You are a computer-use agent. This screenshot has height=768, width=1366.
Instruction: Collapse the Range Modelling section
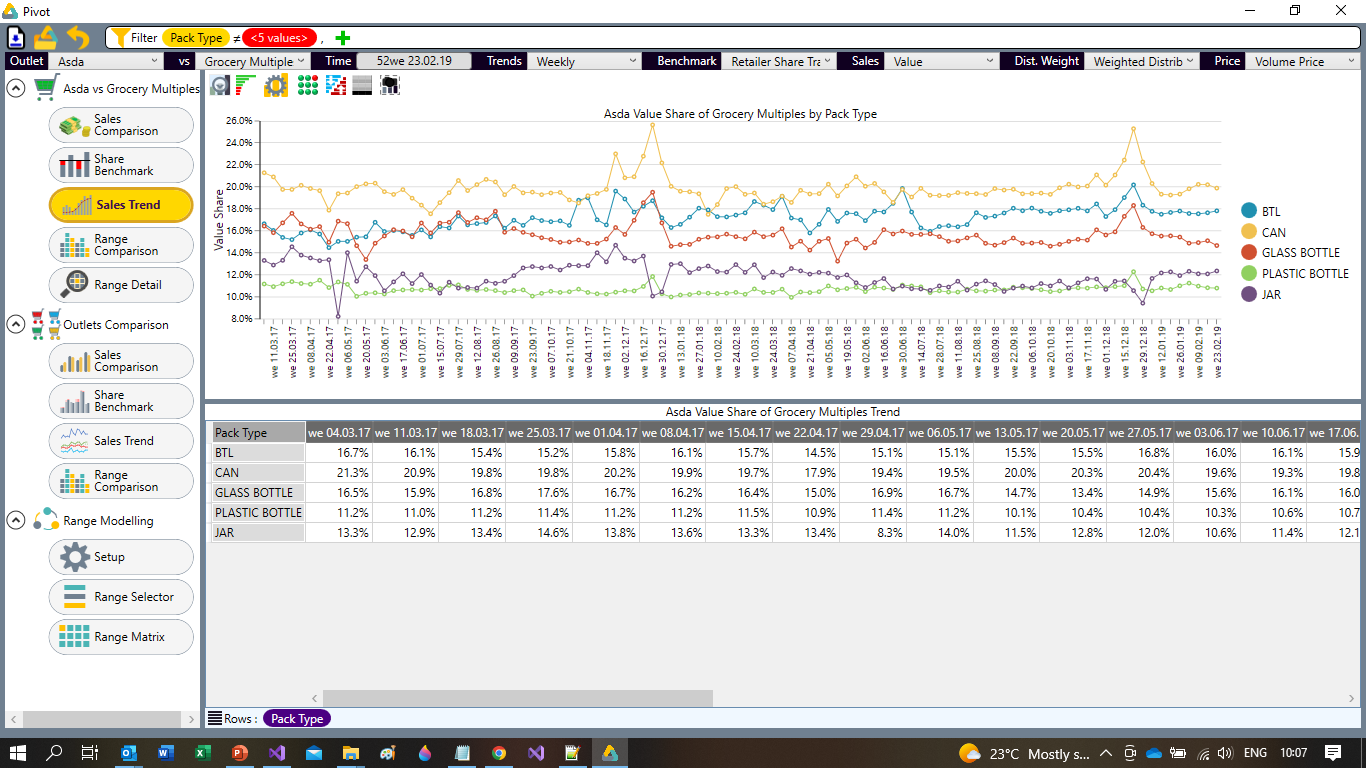coord(16,520)
